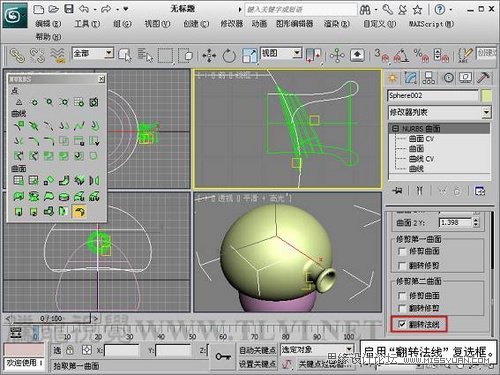Select Create Point icon in toolbox point row

click(x=19, y=102)
